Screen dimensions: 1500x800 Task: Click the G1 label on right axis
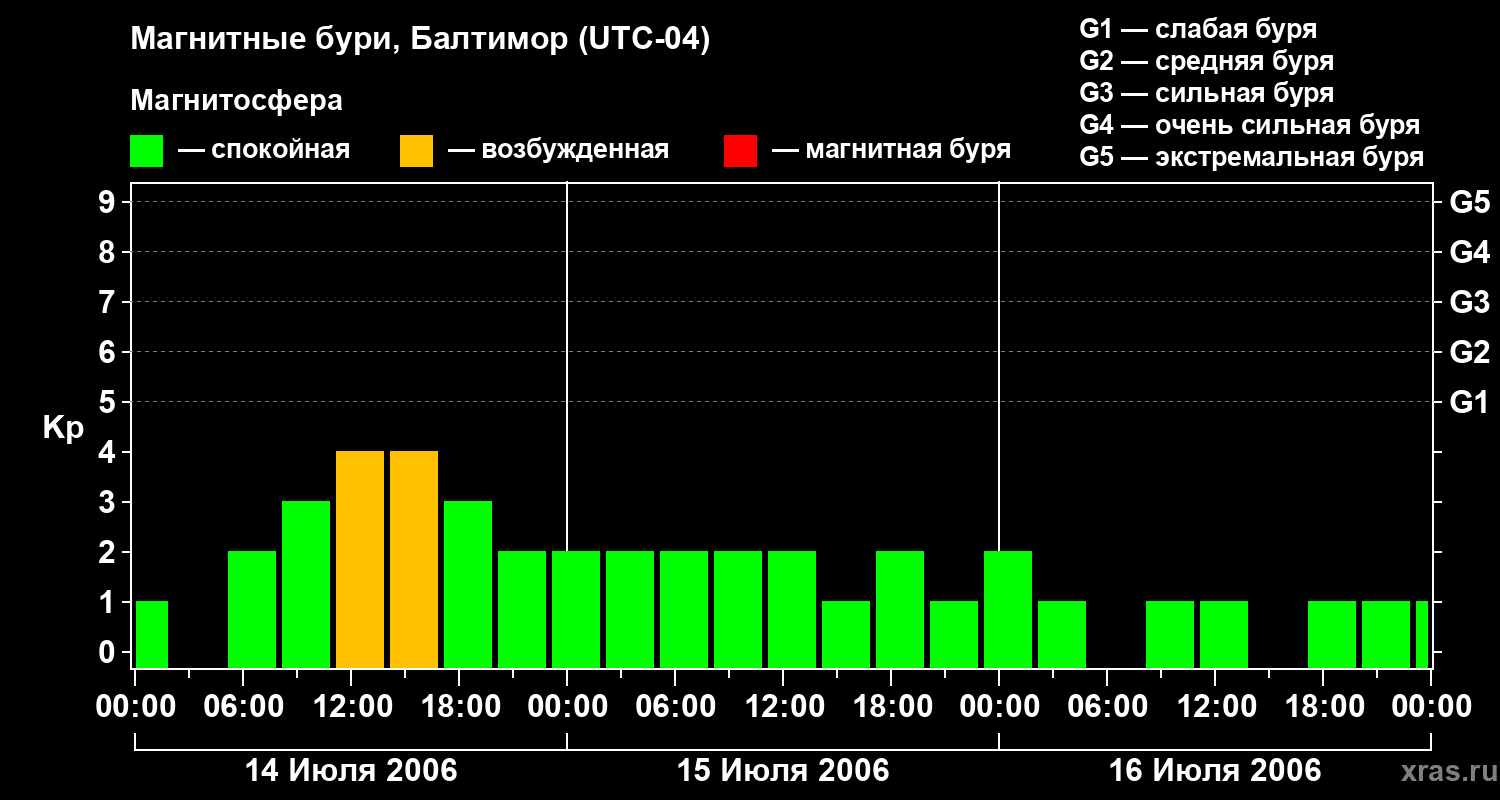coord(1469,403)
